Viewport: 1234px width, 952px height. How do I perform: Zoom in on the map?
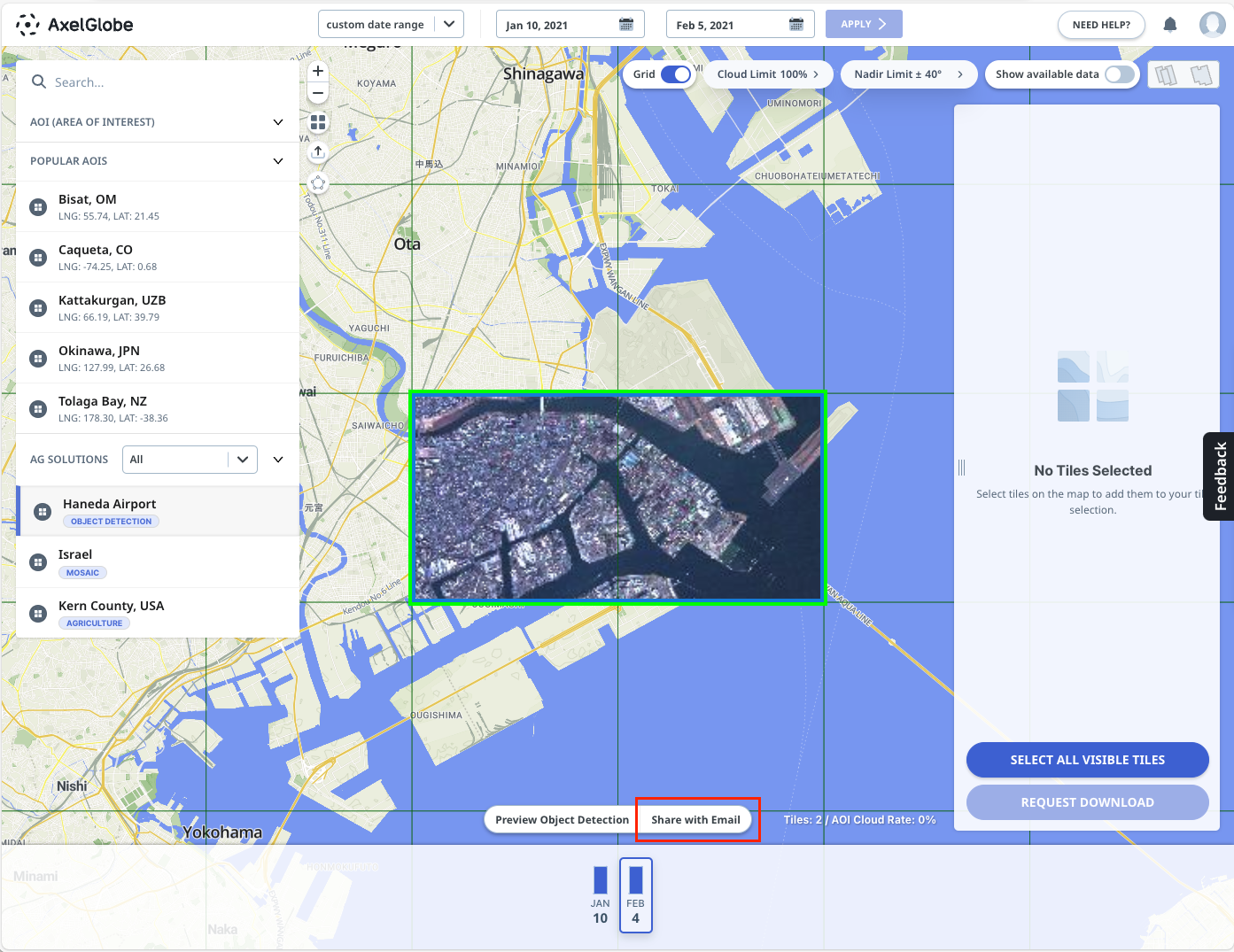(x=318, y=72)
